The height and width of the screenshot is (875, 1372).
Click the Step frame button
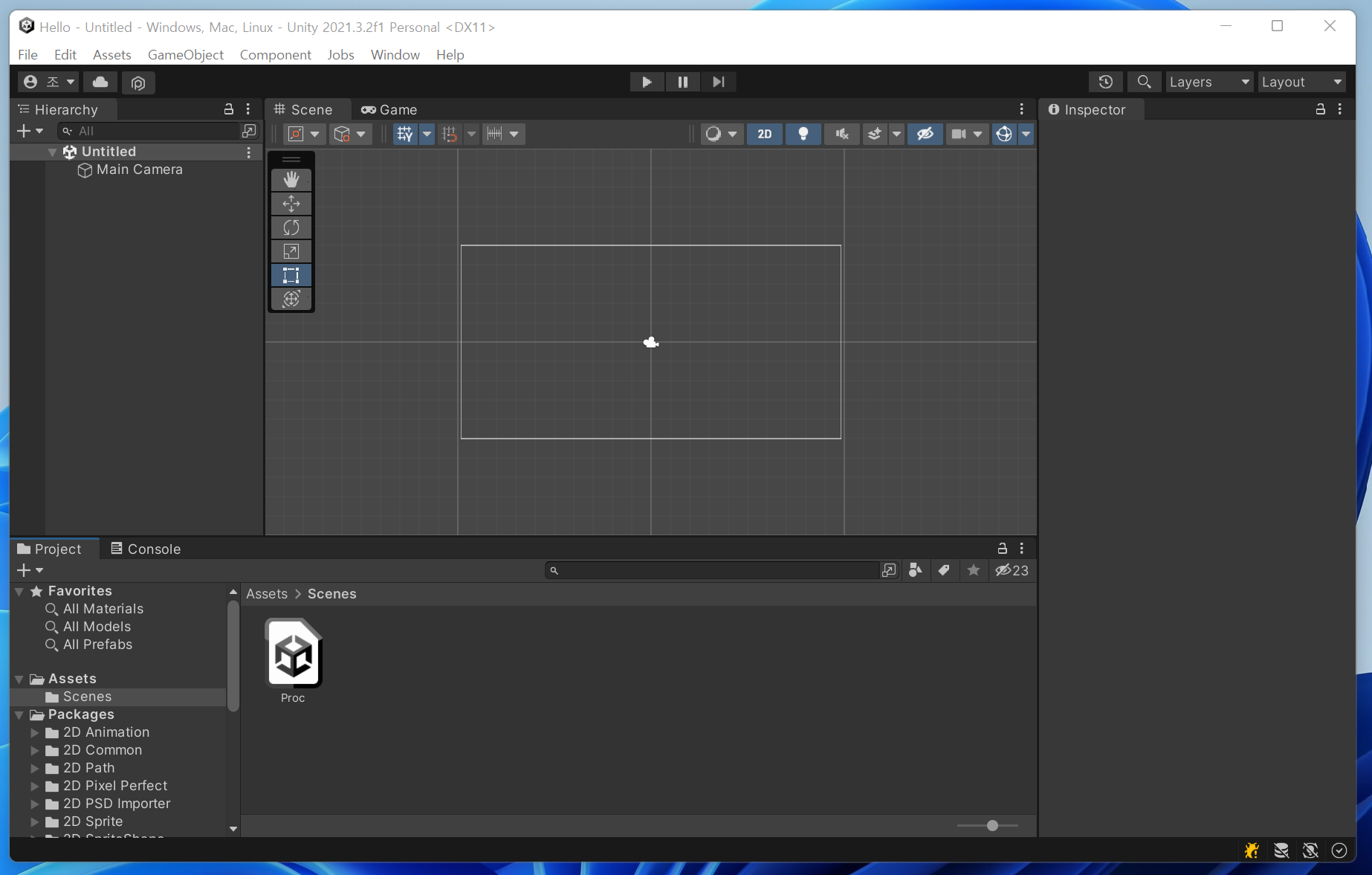point(718,82)
